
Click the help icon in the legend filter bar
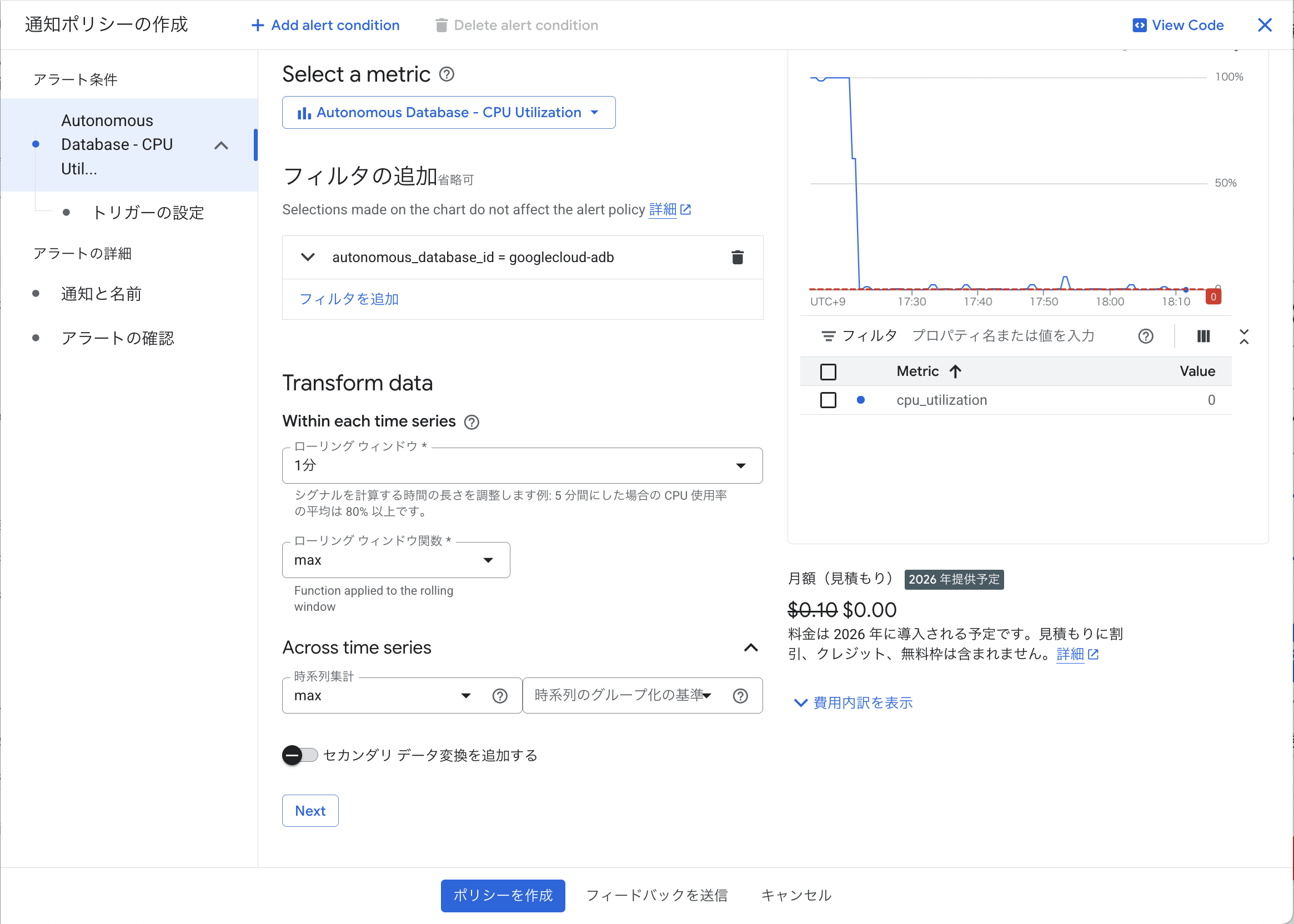pos(1146,337)
